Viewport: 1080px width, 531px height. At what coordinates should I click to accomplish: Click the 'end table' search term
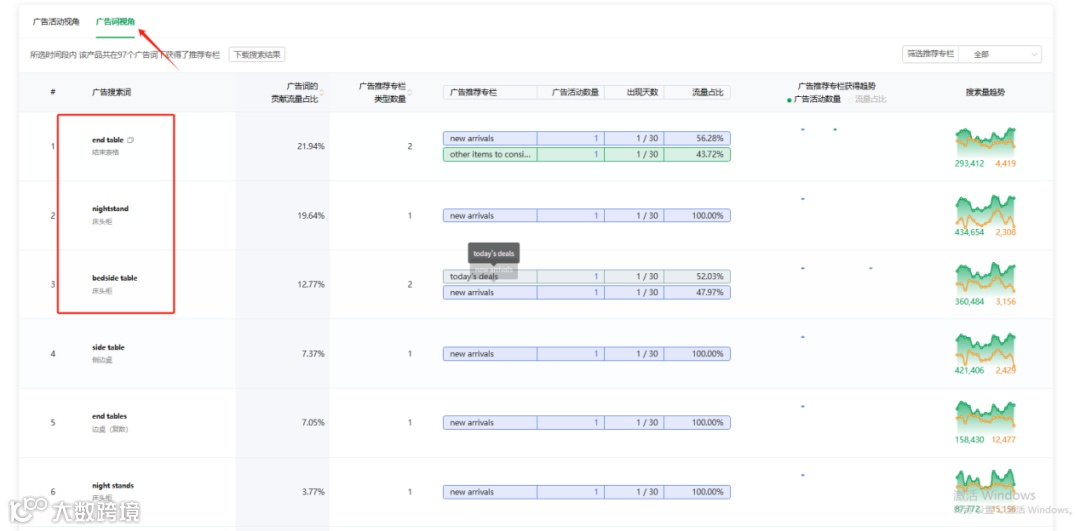click(x=107, y=140)
